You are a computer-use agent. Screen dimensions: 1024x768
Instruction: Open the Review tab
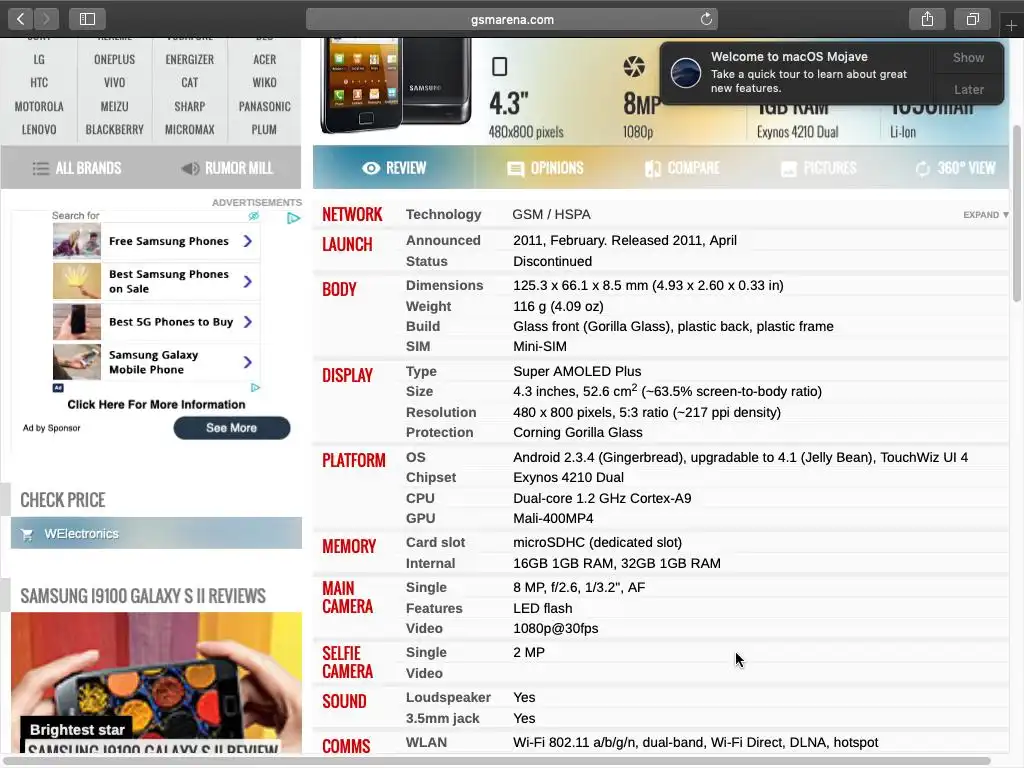pos(394,168)
